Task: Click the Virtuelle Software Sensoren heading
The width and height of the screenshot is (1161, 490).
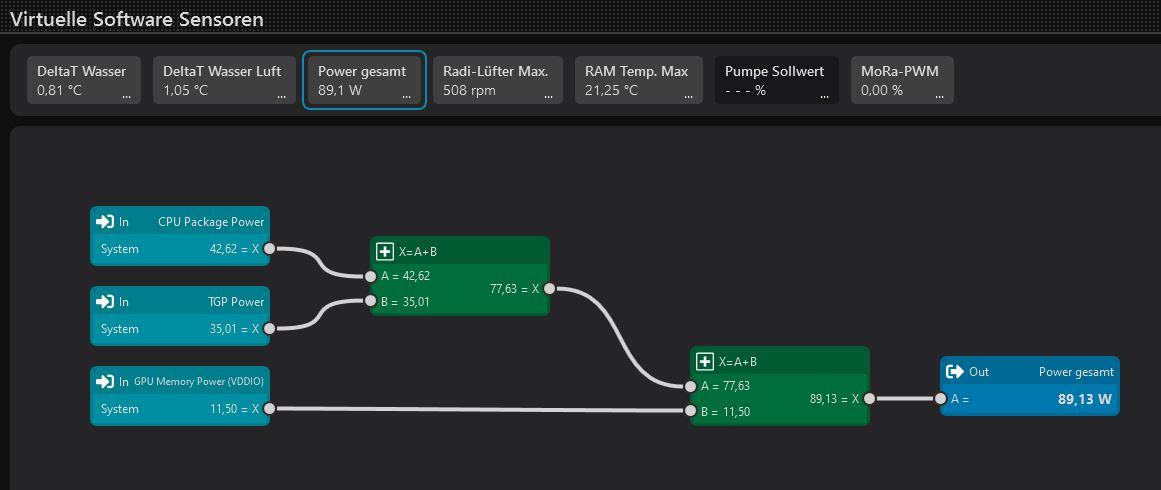Action: click(x=137, y=18)
